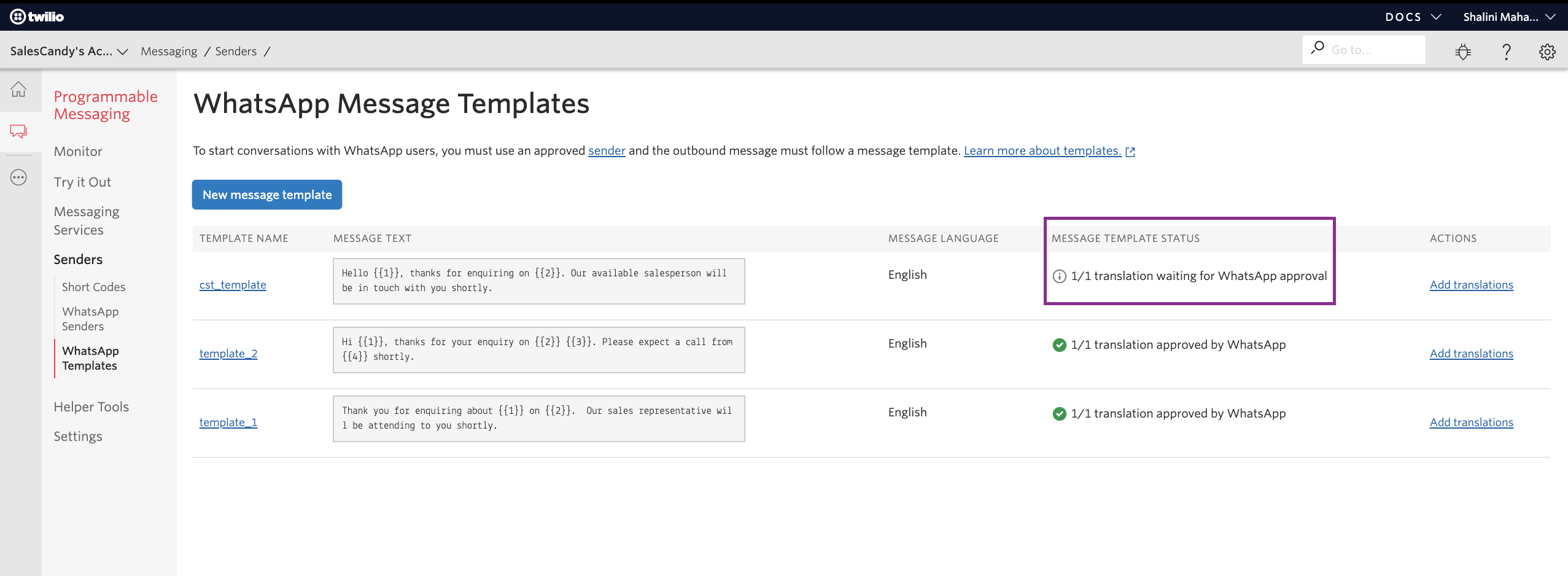The height and width of the screenshot is (576, 1568).
Task: Open the Shalini Maha user menu
Action: click(x=1508, y=17)
